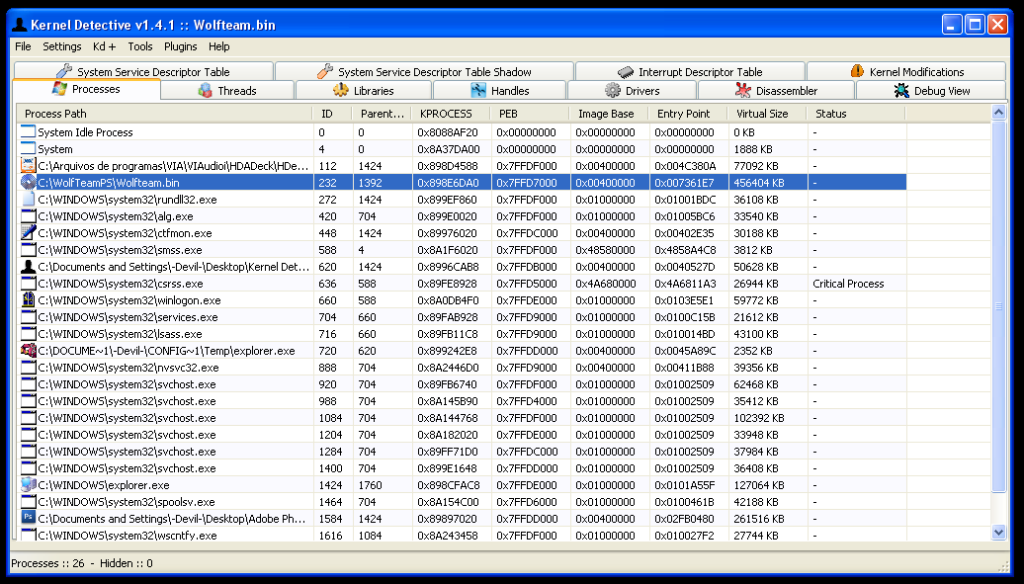Viewport: 1024px width, 584px height.
Task: Open the Tools menu
Action: pos(140,46)
